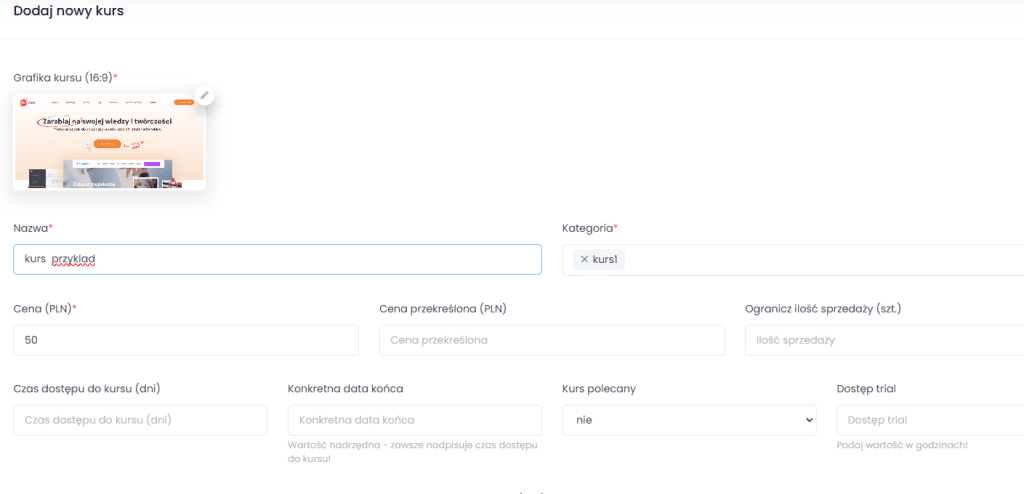
Task: Select the kurs1 tag text in Kategoria
Action: click(605, 260)
